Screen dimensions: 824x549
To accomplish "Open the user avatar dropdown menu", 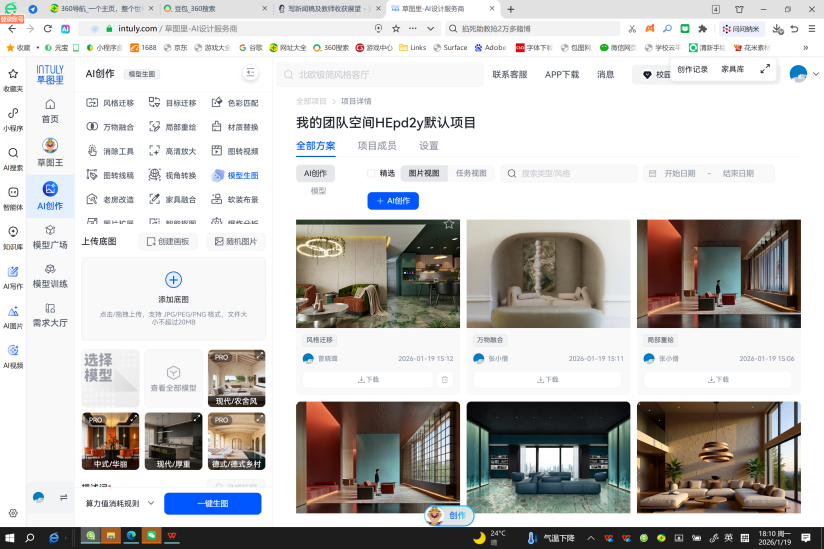I will (x=804, y=74).
